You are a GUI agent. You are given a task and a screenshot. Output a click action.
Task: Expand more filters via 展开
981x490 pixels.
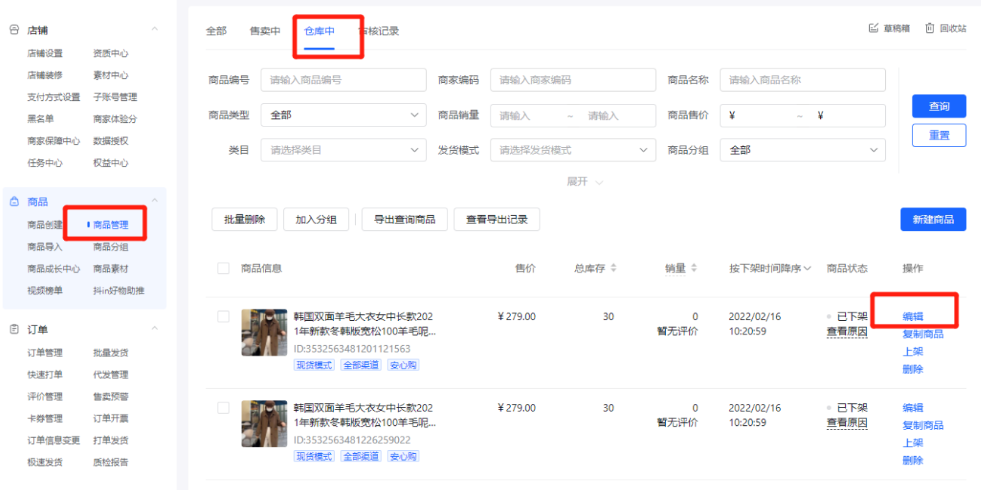[x=584, y=182]
